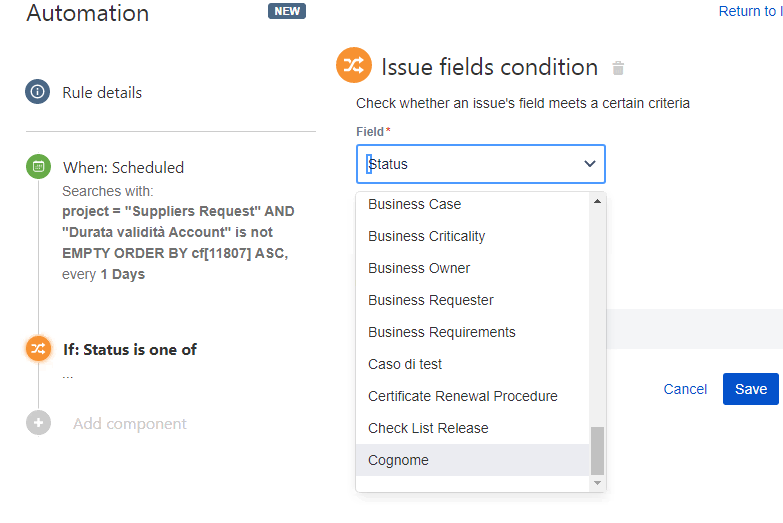Click the dropdown list scroll up arrow
Image resolution: width=783 pixels, height=523 pixels.
(597, 201)
